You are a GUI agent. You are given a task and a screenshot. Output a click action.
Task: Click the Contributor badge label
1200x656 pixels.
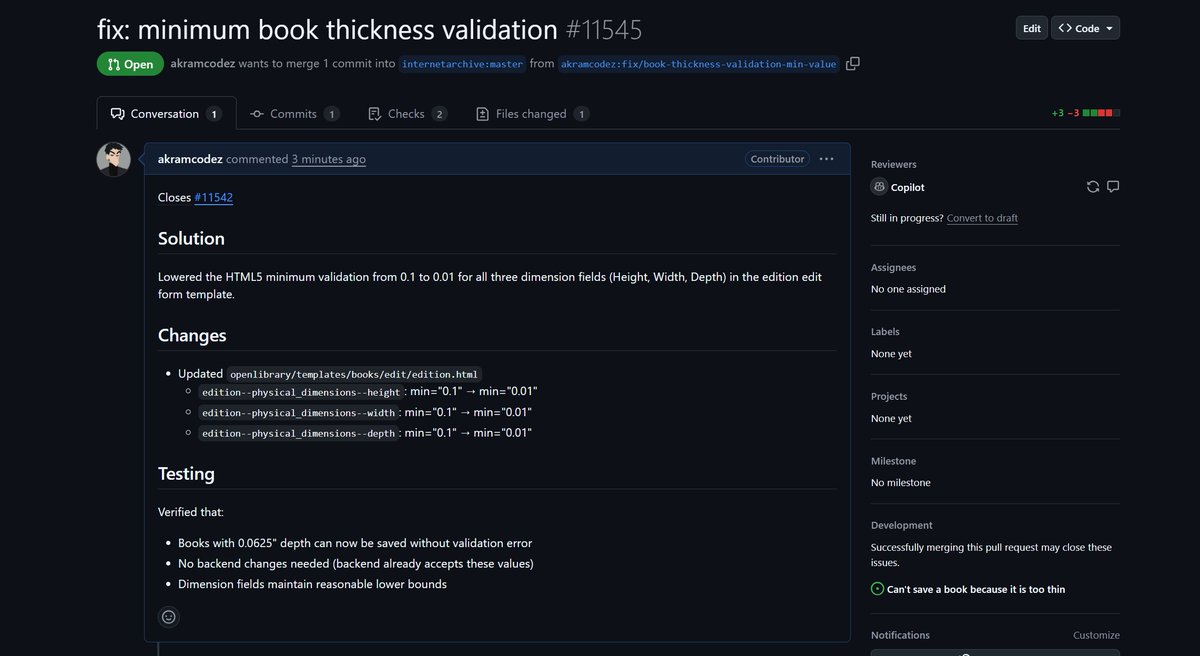coord(777,159)
